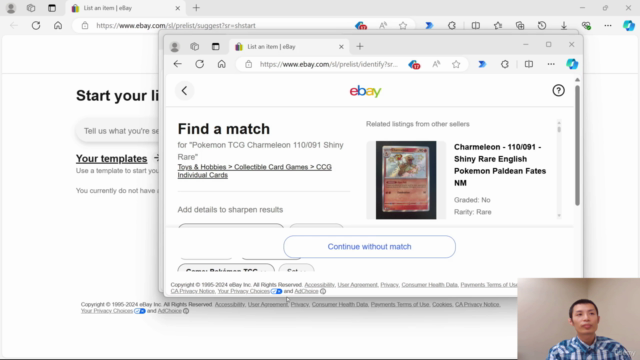Add page to favorites in front window
The width and height of the screenshot is (640, 360).
(456, 64)
